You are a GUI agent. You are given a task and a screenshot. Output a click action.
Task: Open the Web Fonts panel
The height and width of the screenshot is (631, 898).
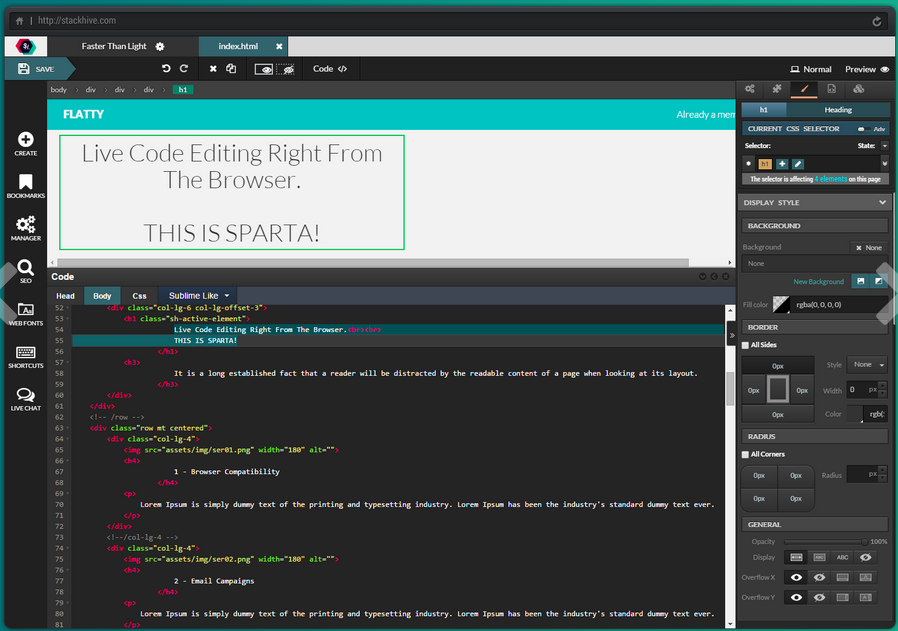tap(25, 313)
